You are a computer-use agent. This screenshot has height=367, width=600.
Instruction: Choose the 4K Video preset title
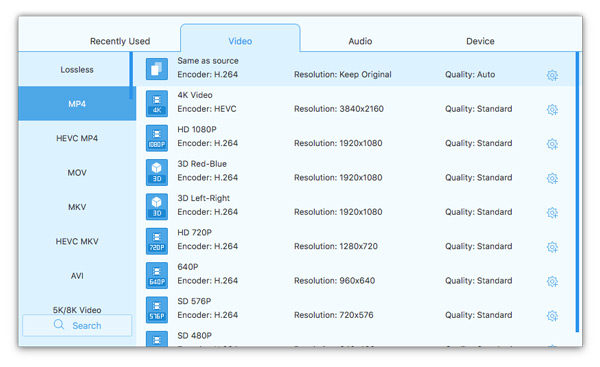(x=195, y=95)
